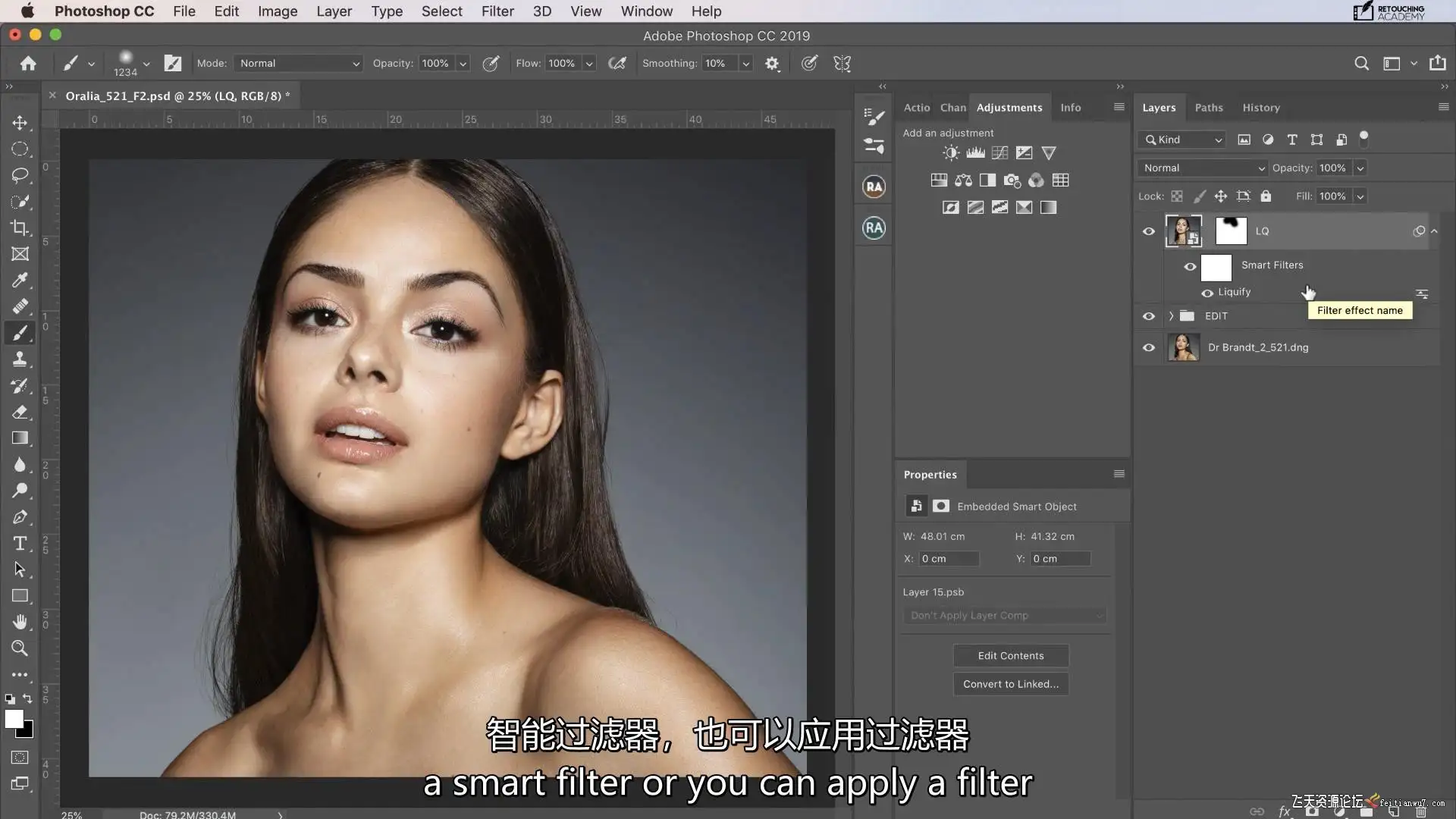Select the Lasso tool
The image size is (1456, 819).
click(20, 175)
